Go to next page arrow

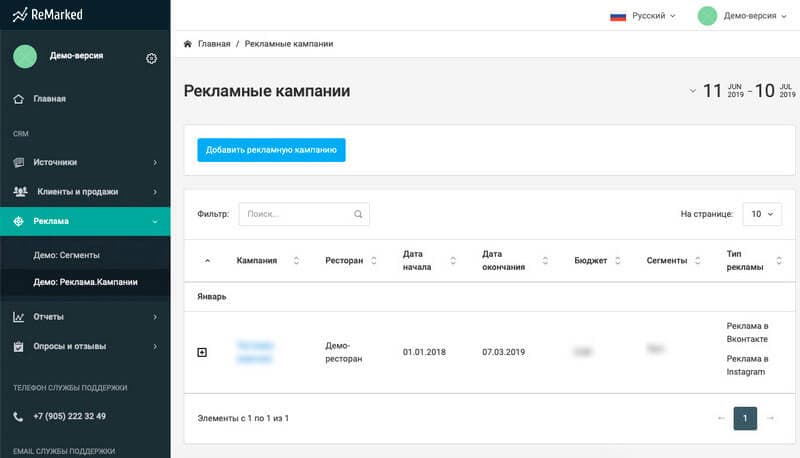pyautogui.click(x=770, y=418)
